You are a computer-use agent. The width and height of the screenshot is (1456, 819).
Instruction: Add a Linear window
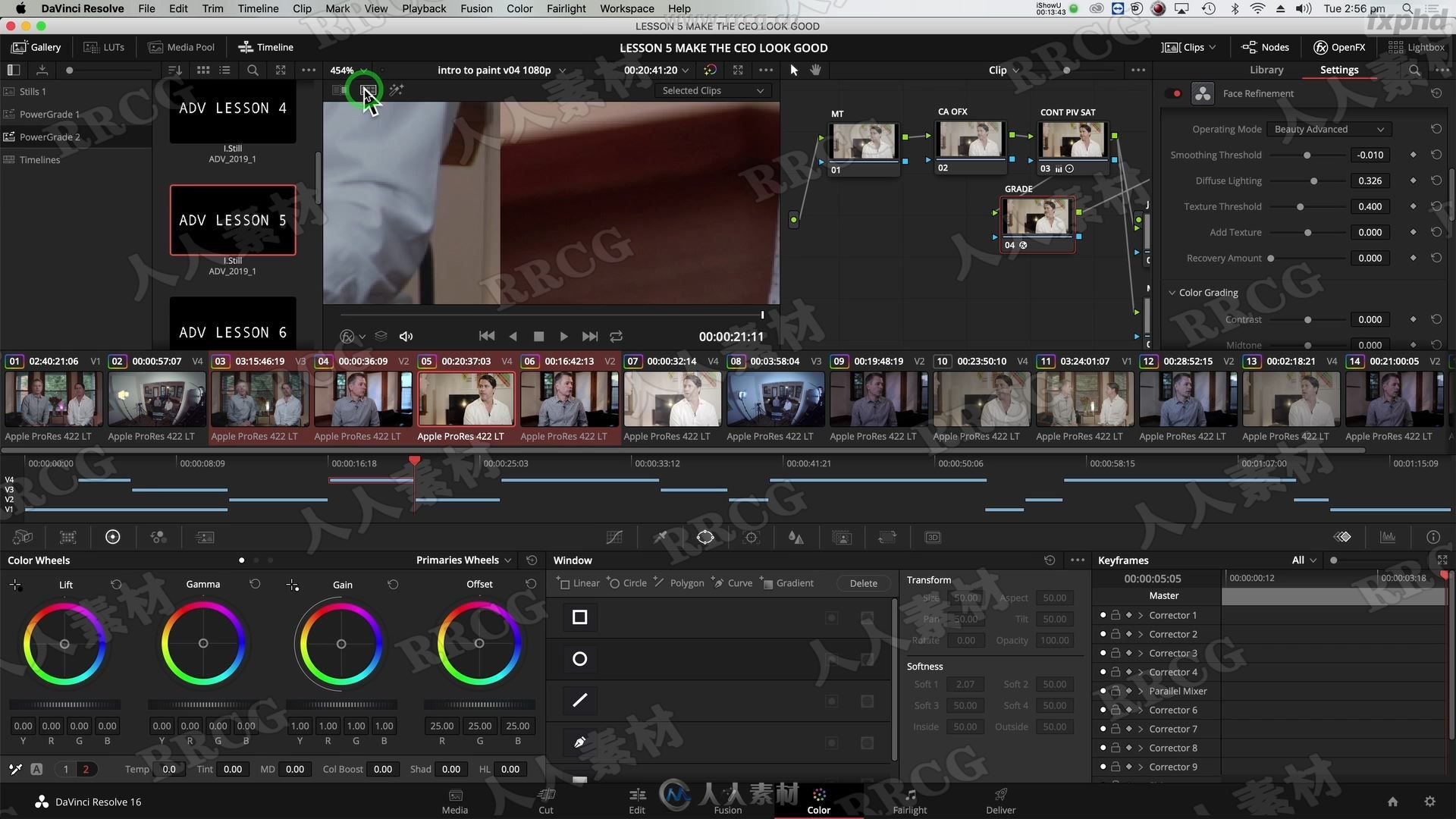(578, 583)
